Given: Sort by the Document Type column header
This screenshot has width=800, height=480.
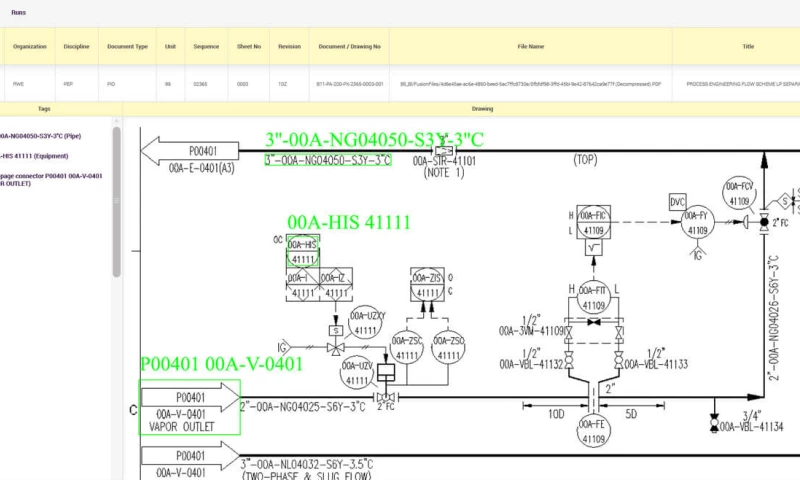Looking at the screenshot, I should coord(127,46).
